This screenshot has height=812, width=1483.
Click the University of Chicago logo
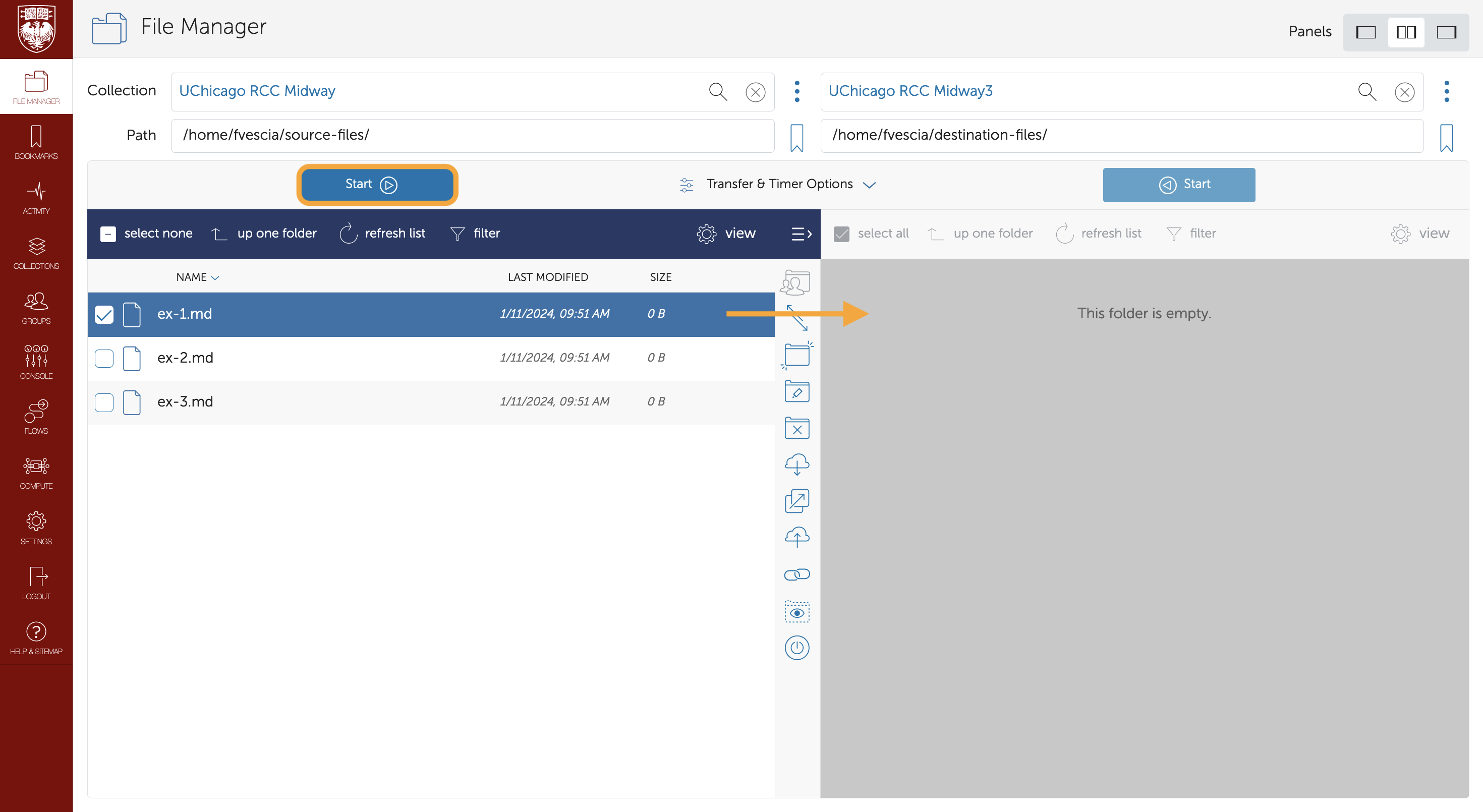36,29
